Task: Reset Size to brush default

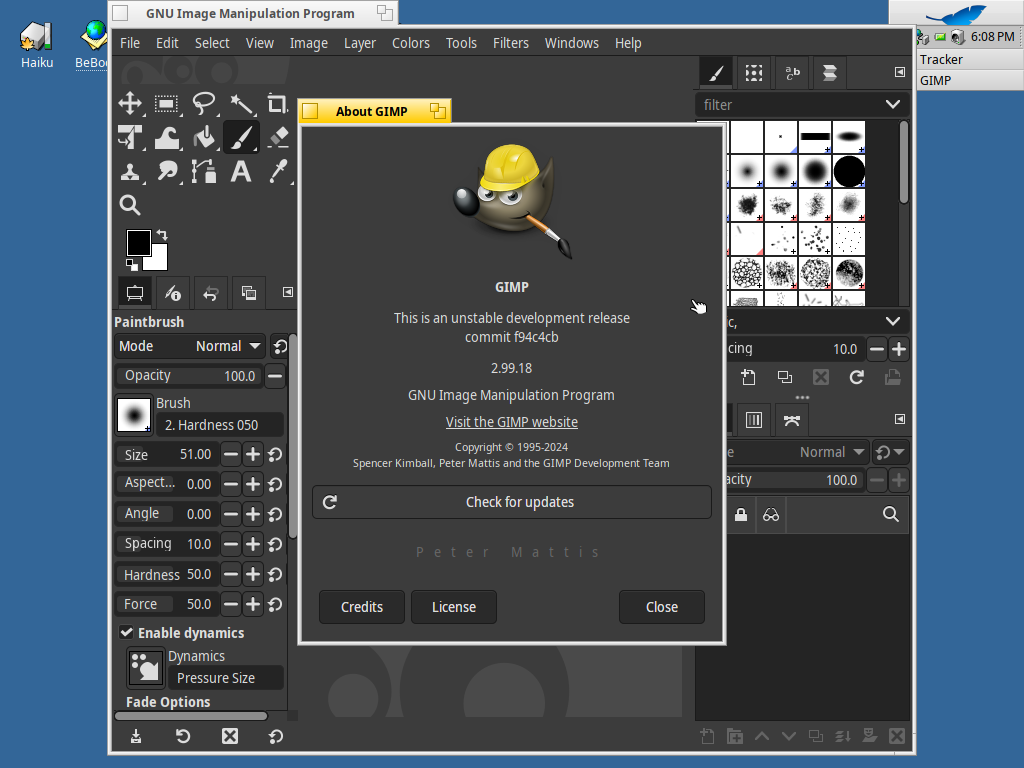Action: tap(276, 455)
